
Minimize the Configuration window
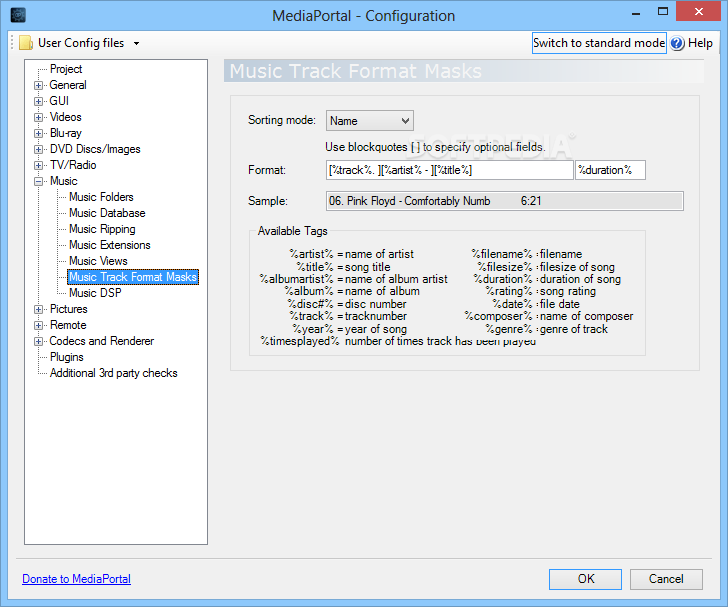click(x=636, y=13)
